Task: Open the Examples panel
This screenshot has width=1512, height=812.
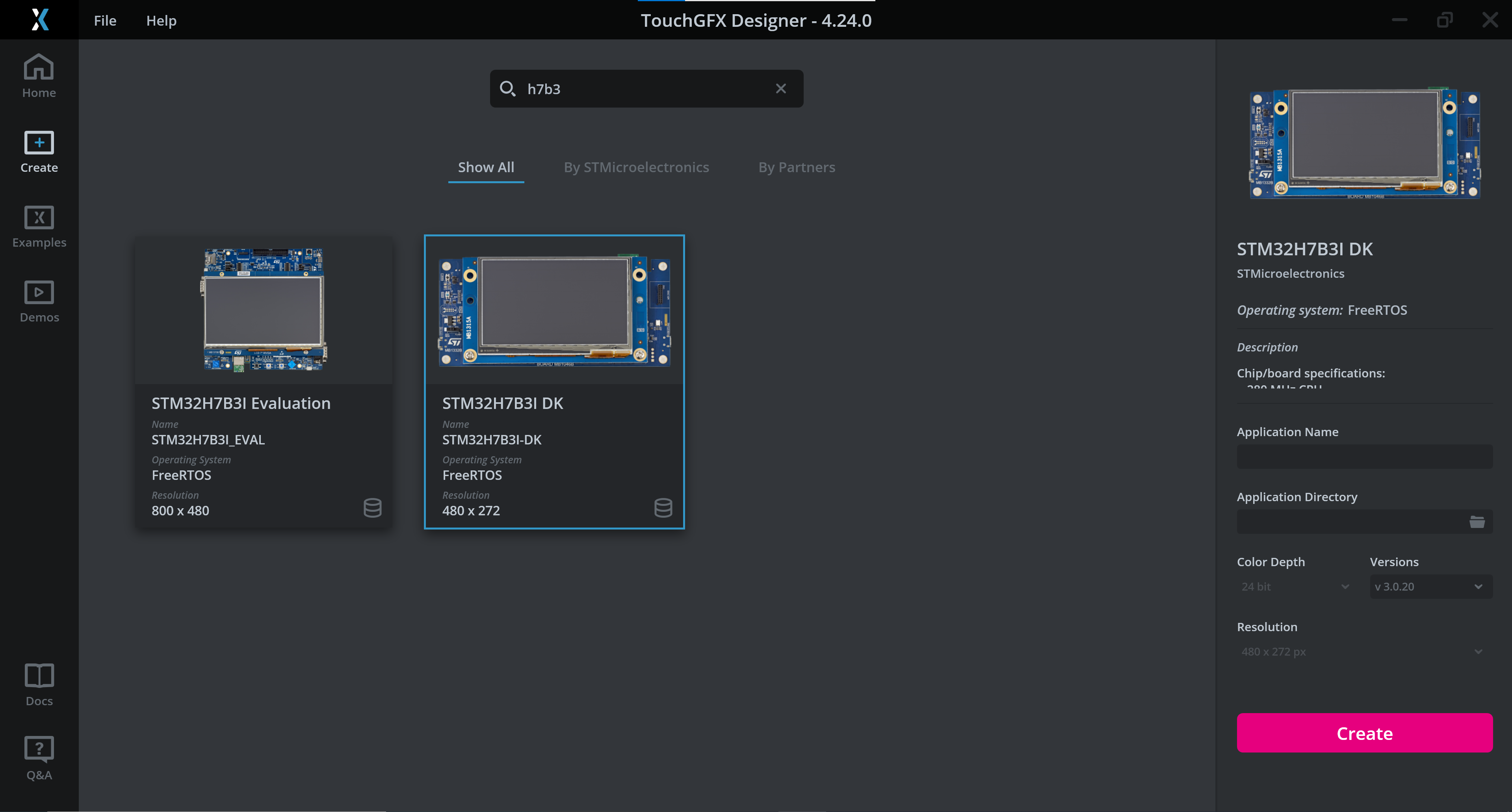Action: (x=38, y=226)
